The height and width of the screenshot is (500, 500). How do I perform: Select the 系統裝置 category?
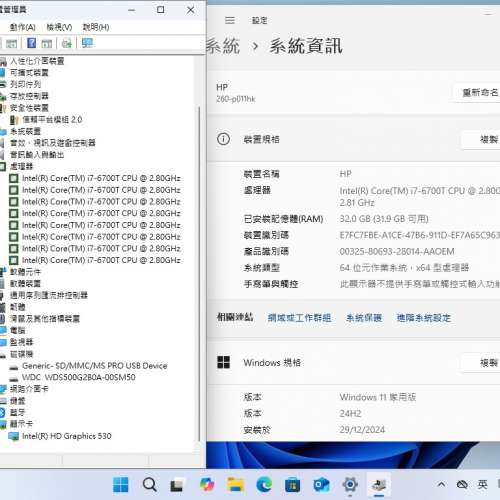(25, 131)
